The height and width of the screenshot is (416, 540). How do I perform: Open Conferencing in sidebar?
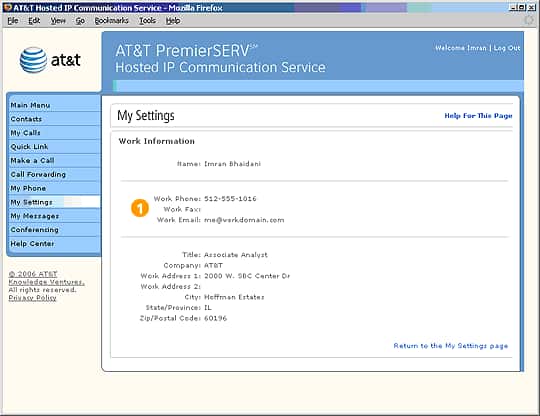point(34,230)
